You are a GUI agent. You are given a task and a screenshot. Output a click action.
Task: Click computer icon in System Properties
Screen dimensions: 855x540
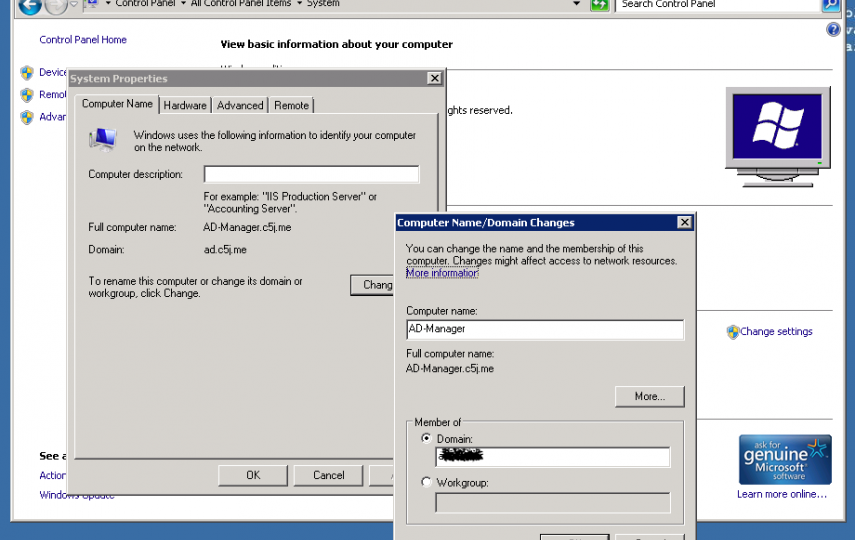[x=103, y=140]
